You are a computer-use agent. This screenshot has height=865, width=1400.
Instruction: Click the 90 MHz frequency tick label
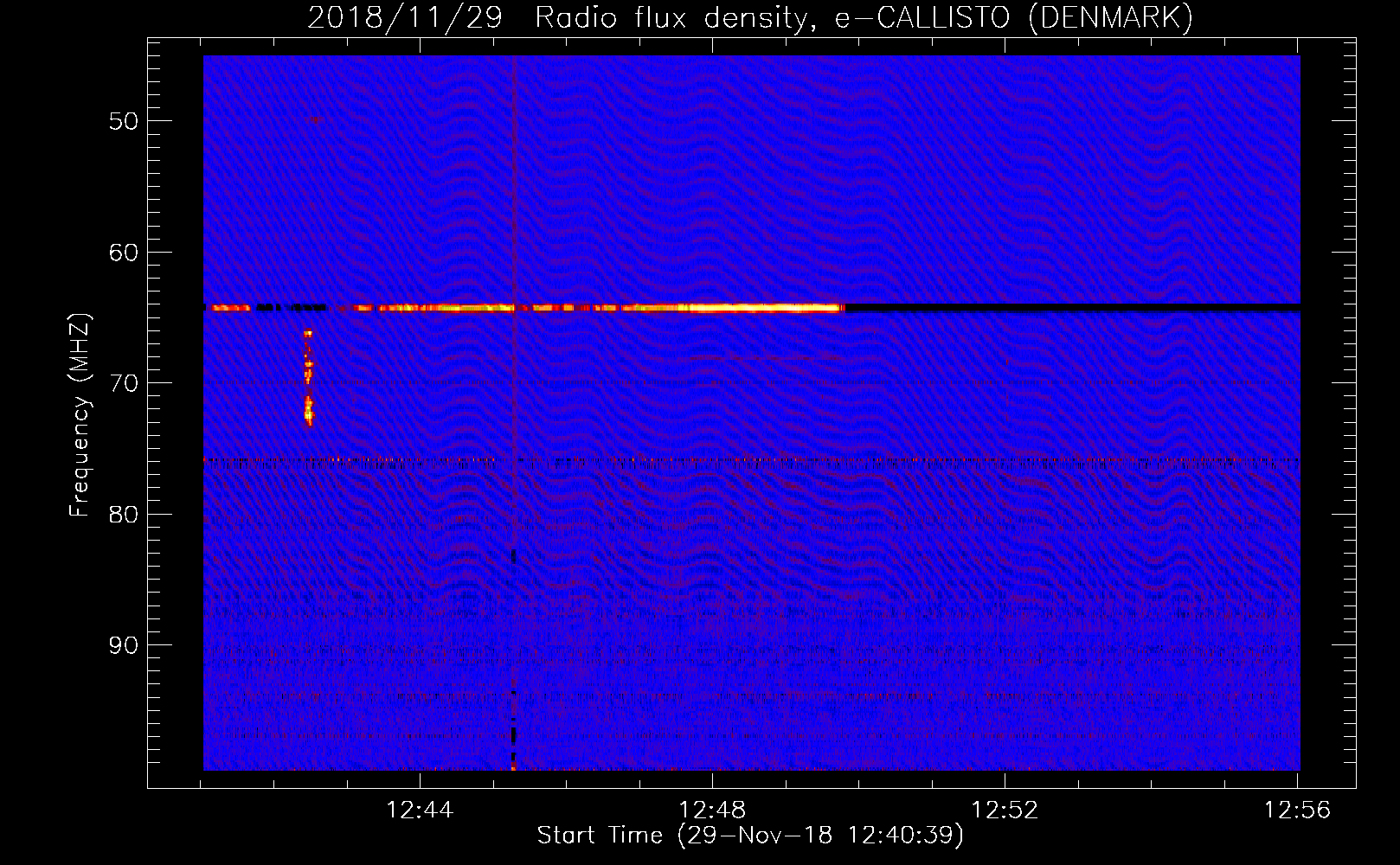124,645
